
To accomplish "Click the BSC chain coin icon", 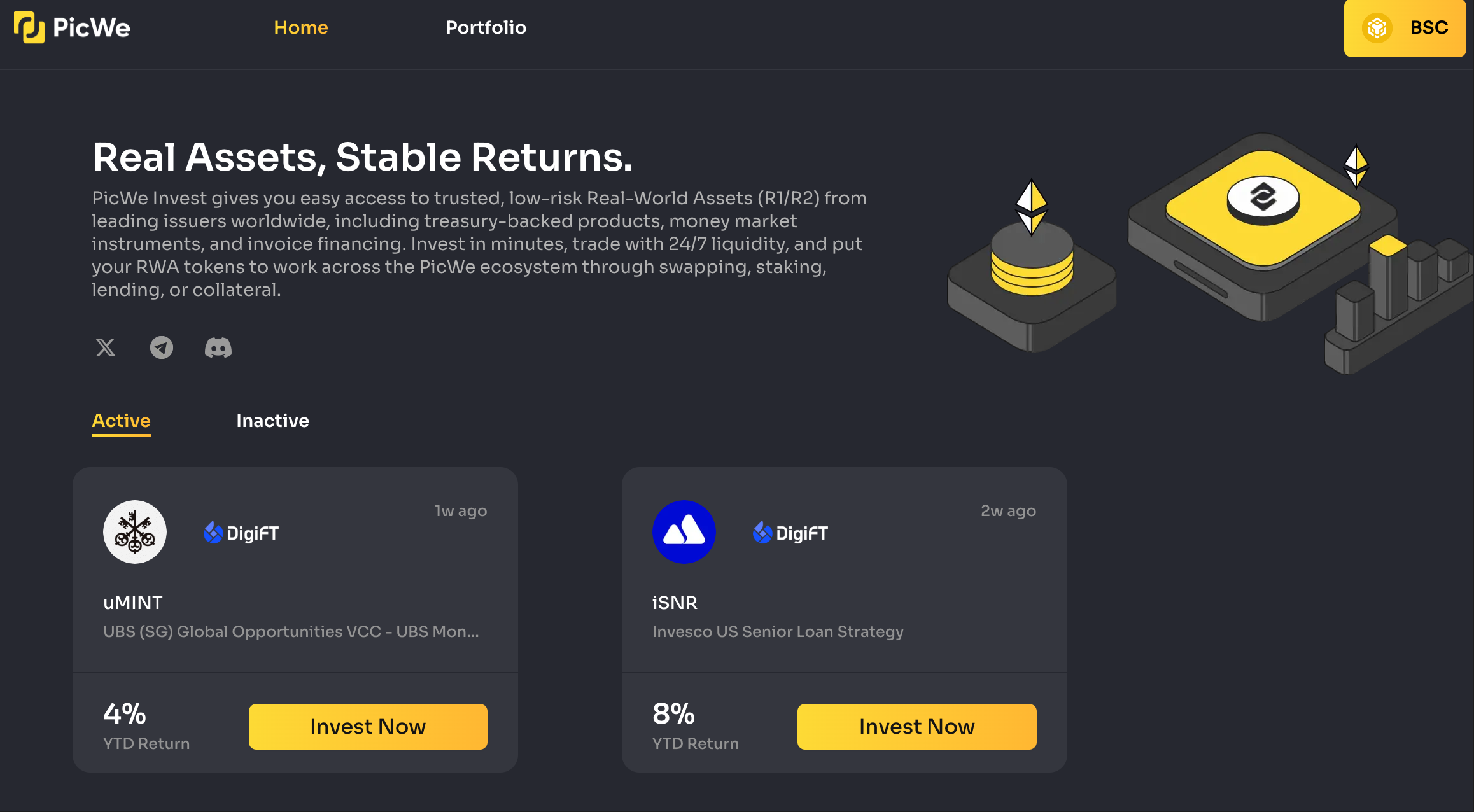I will click(1377, 28).
